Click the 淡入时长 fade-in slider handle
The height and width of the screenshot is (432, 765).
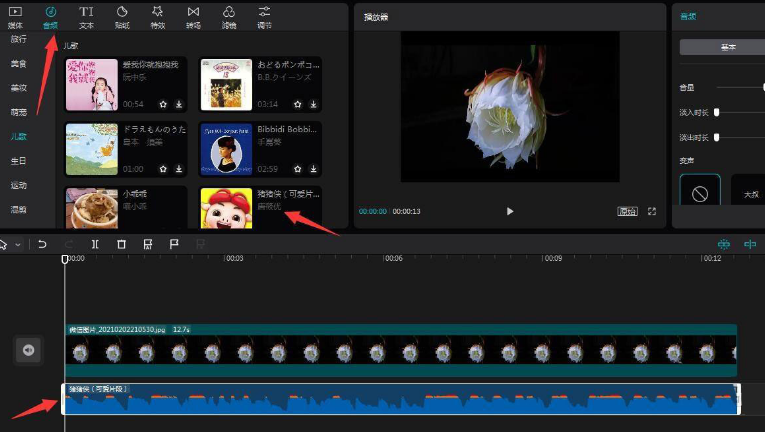pyautogui.click(x=717, y=112)
